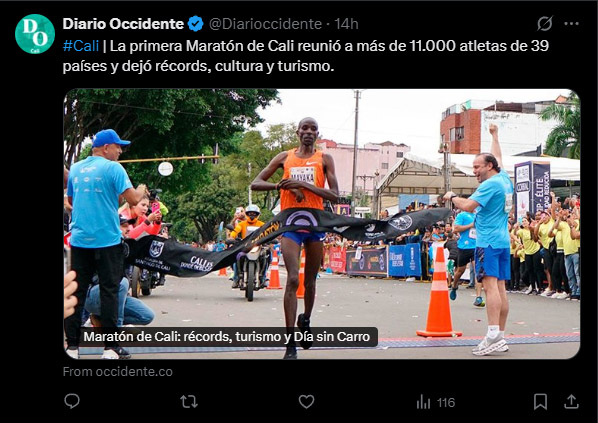Click the 14h timestamp link
Viewport: 598px width, 423px height.
click(346, 24)
